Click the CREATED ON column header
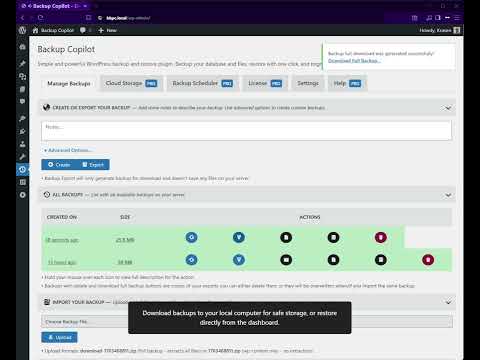480x360 pixels. (62, 217)
